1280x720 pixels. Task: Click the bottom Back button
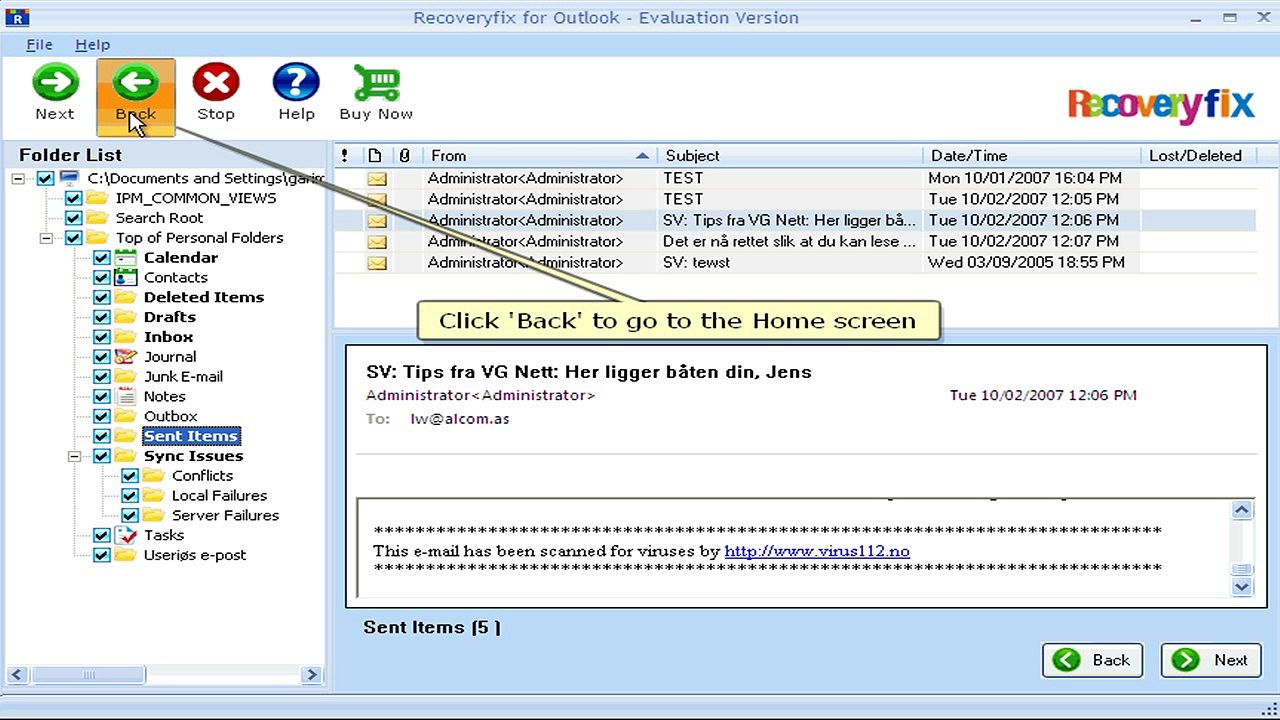[x=1093, y=660]
